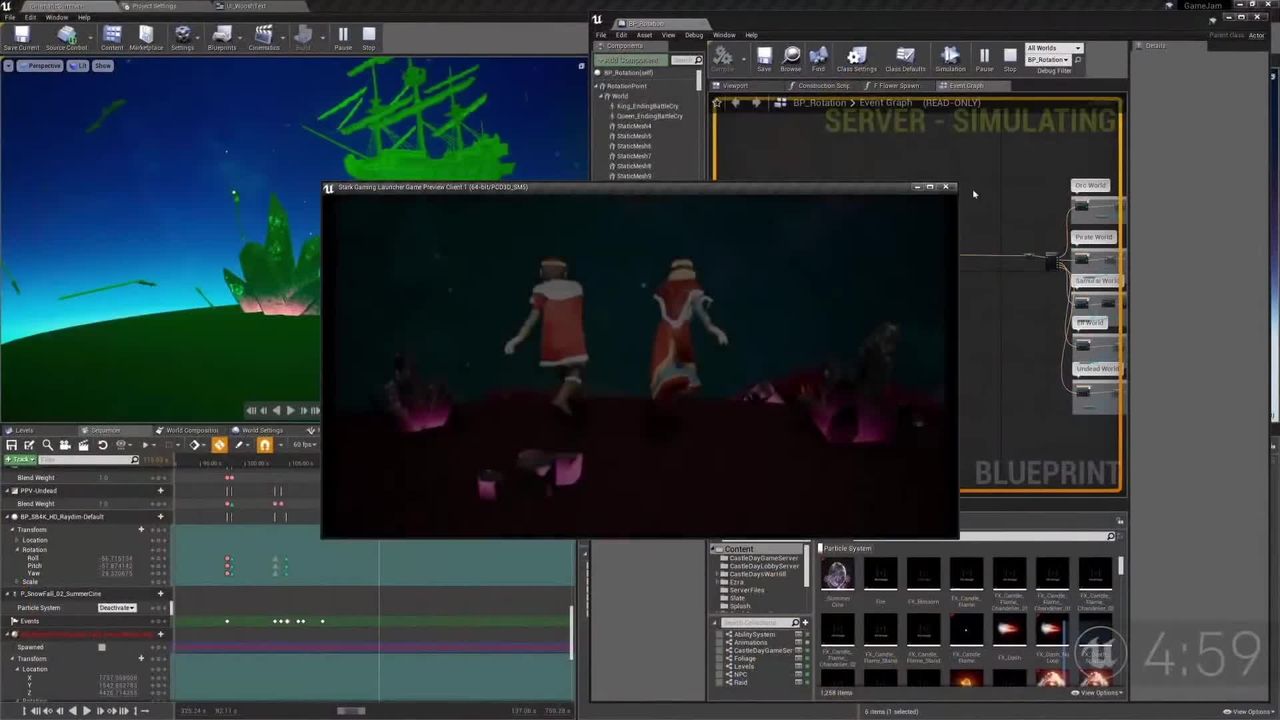Stop the simulation in level editor toolbar

(369, 39)
